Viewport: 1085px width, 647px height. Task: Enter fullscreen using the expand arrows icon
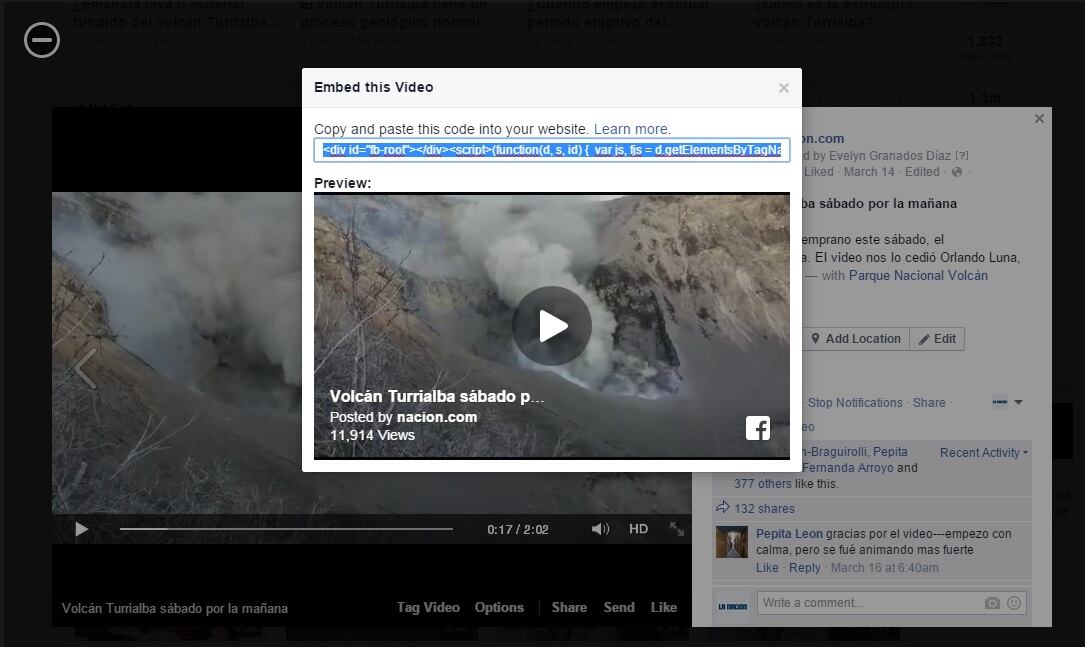(x=677, y=529)
